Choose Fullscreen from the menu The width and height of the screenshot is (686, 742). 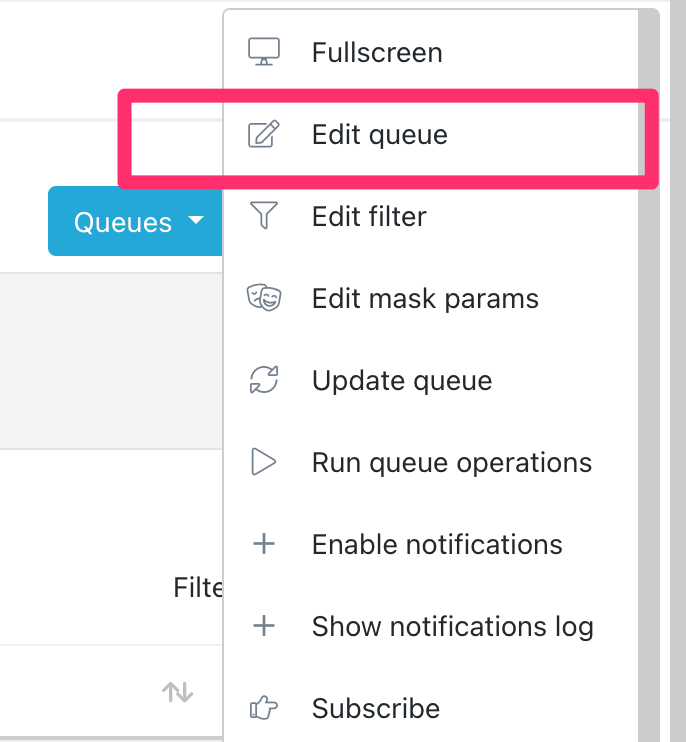coord(377,52)
